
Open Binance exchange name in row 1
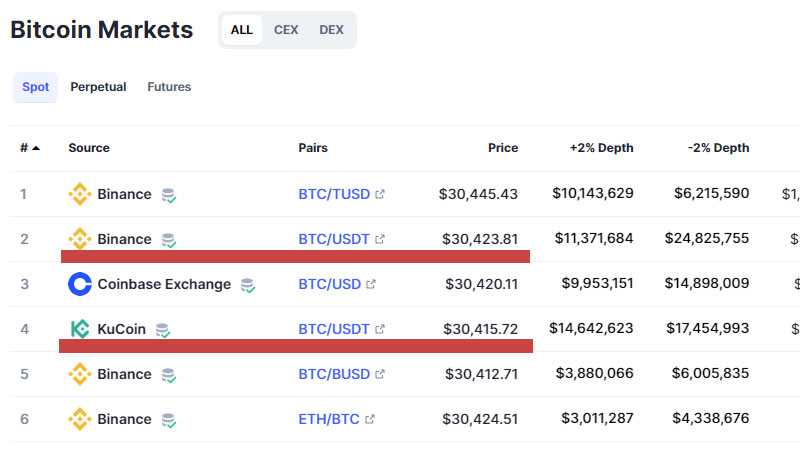124,194
